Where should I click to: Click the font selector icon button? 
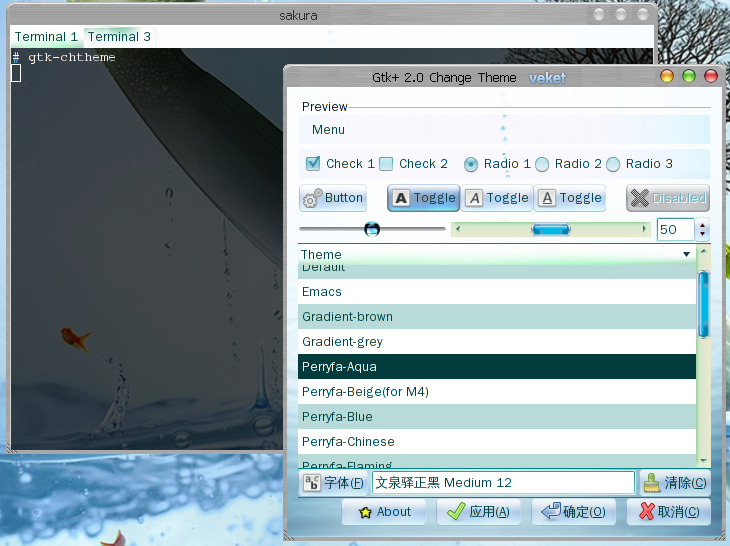point(312,483)
